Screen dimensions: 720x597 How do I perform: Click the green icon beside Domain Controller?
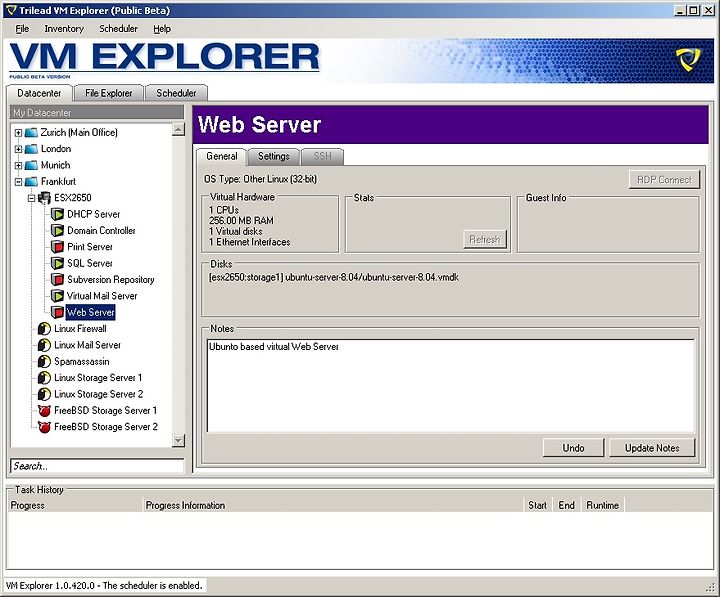[57, 231]
